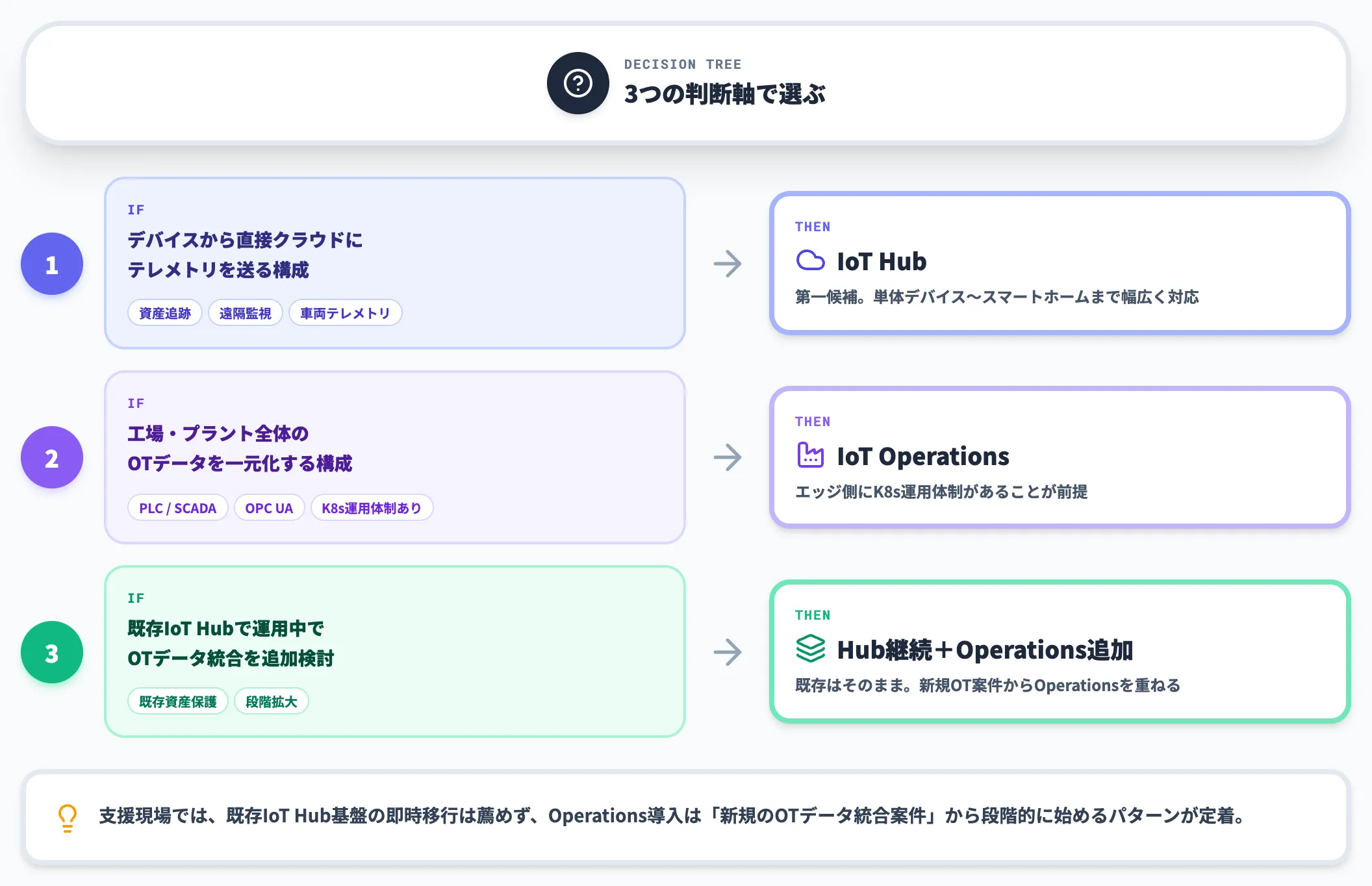Click the 第一候補 description under IoT Hub
1372x886 pixels.
click(x=997, y=297)
